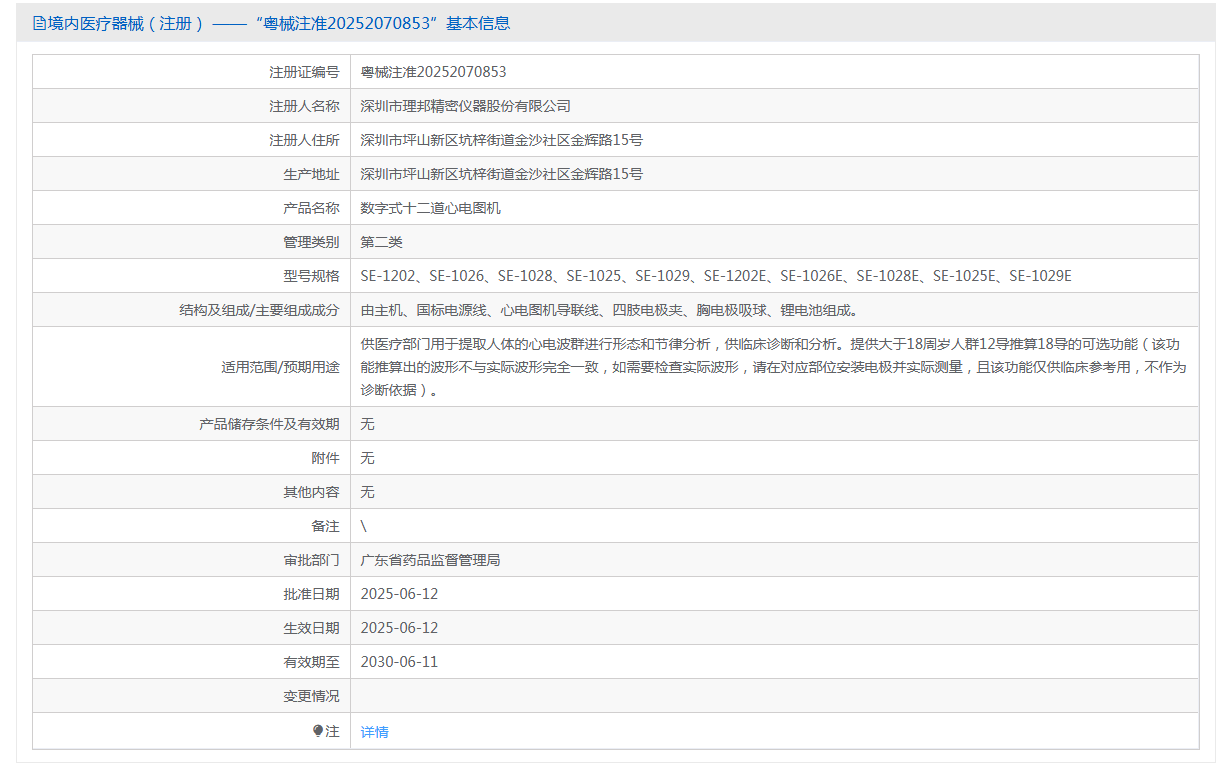Click the 管理类别 label cell
1227x775 pixels.
(x=191, y=242)
